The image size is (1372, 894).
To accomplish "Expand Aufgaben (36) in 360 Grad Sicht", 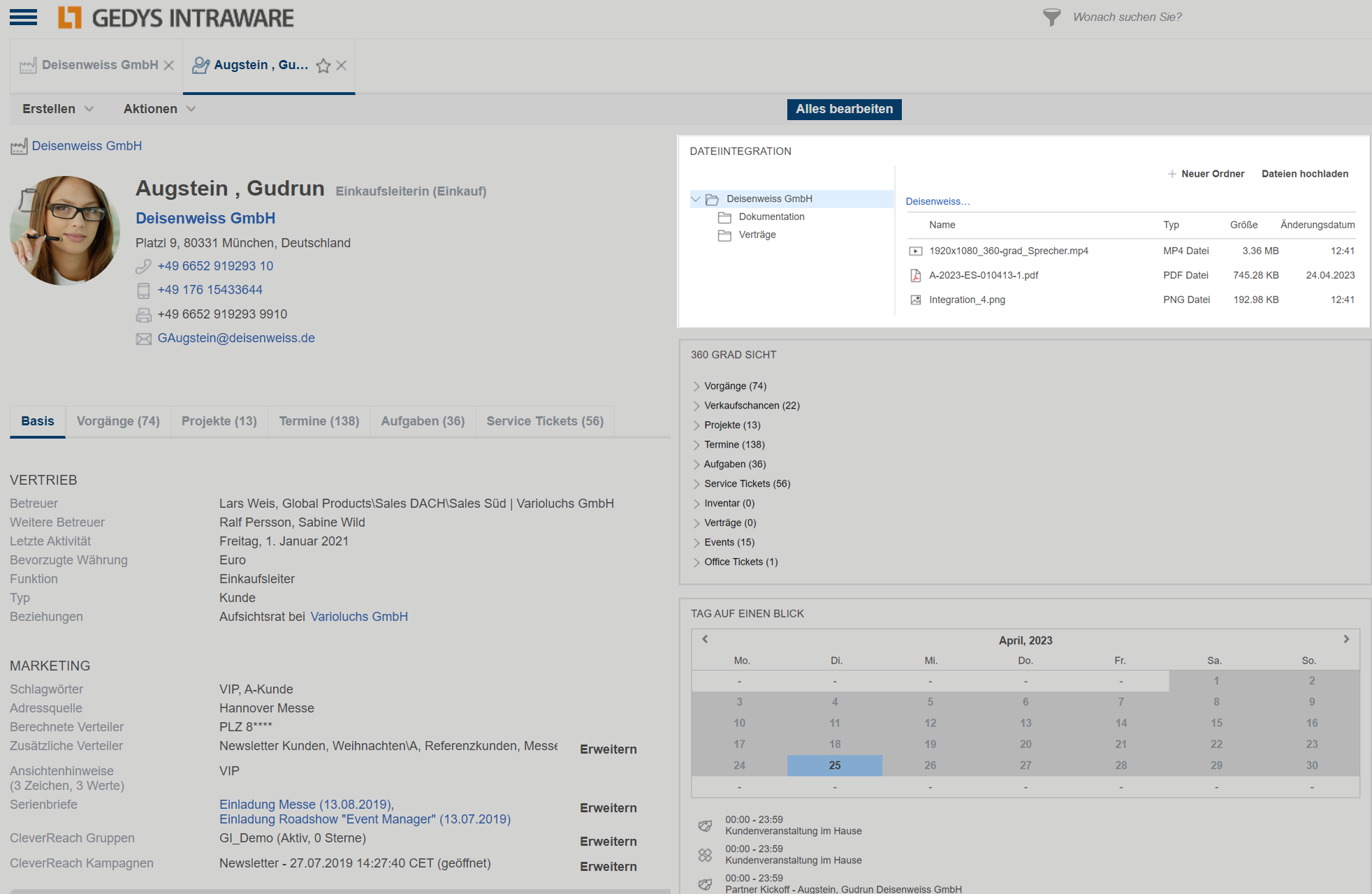I will click(x=696, y=464).
